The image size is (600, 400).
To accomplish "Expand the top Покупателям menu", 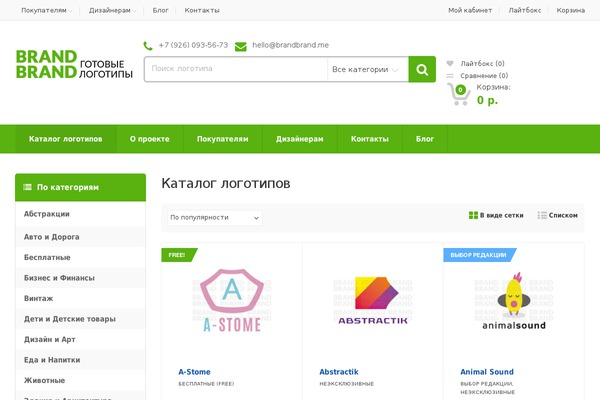I will click(46, 10).
